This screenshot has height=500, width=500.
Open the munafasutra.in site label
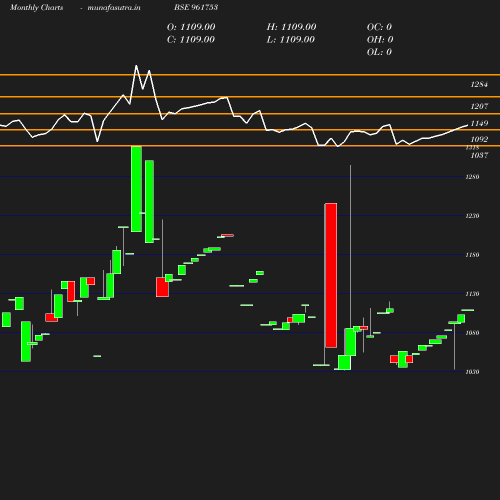pyautogui.click(x=114, y=7)
